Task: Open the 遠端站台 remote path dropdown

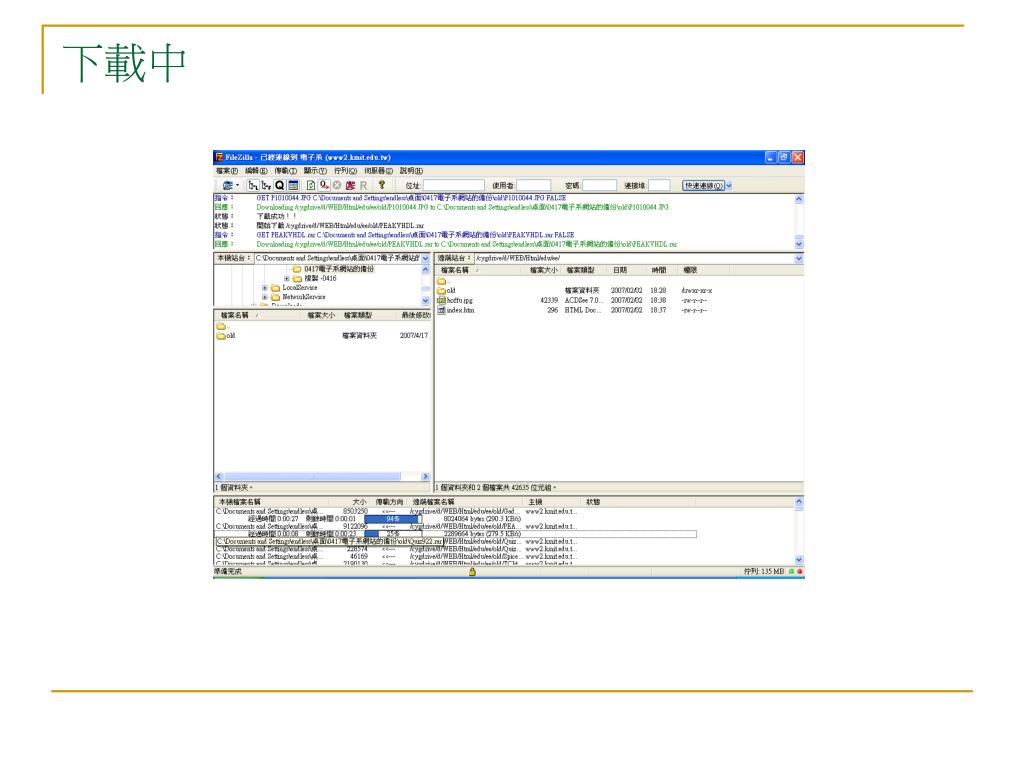Action: click(799, 259)
